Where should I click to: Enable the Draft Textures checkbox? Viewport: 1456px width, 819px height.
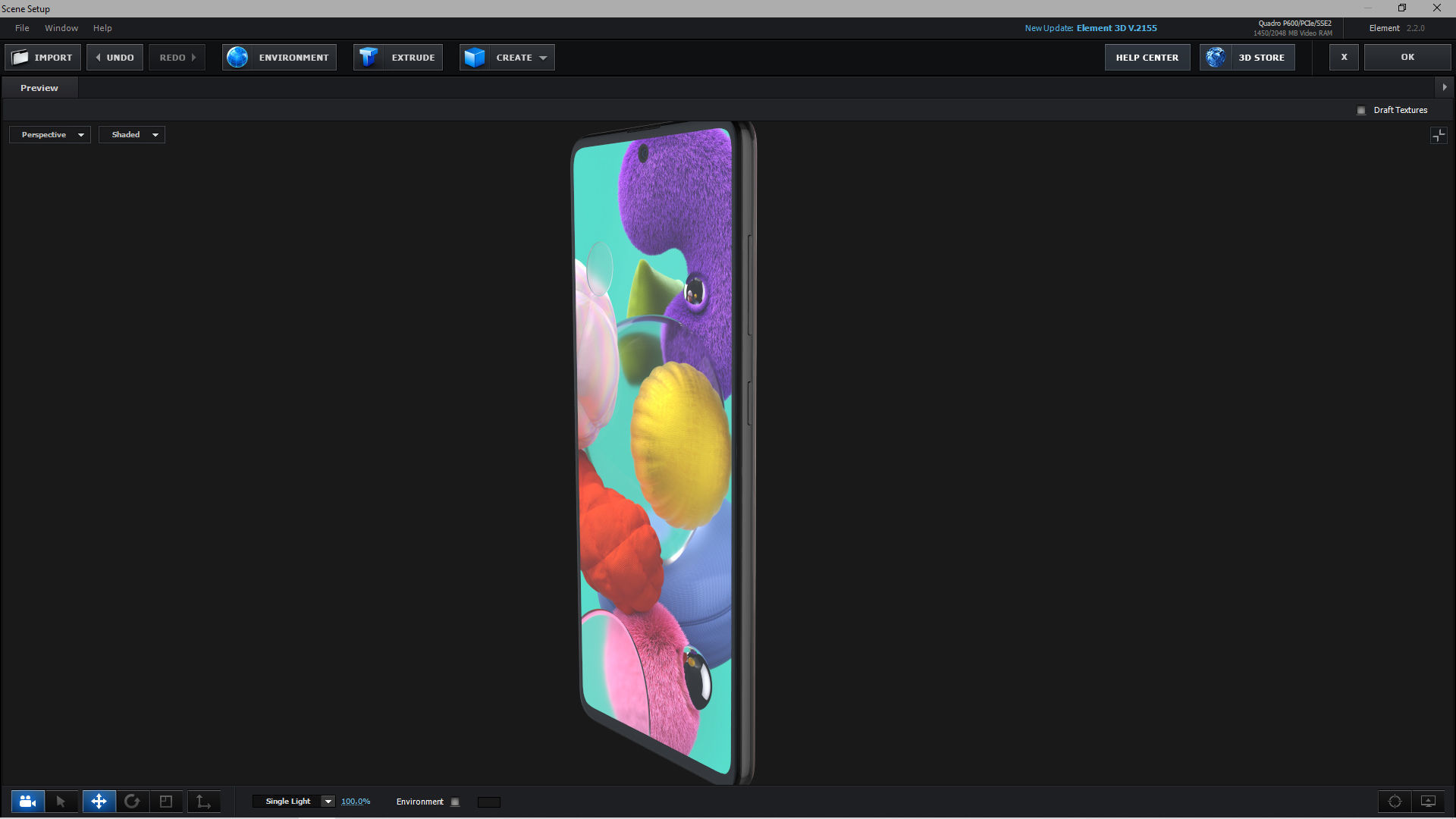click(1361, 111)
